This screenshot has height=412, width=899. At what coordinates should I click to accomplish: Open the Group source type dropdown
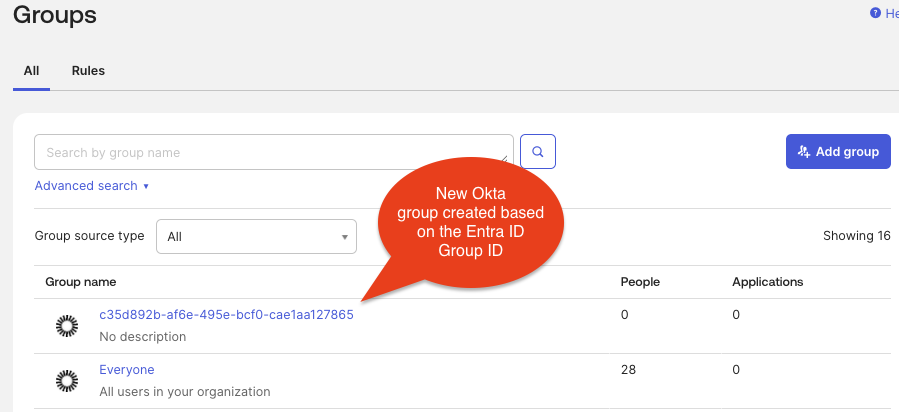coord(256,237)
